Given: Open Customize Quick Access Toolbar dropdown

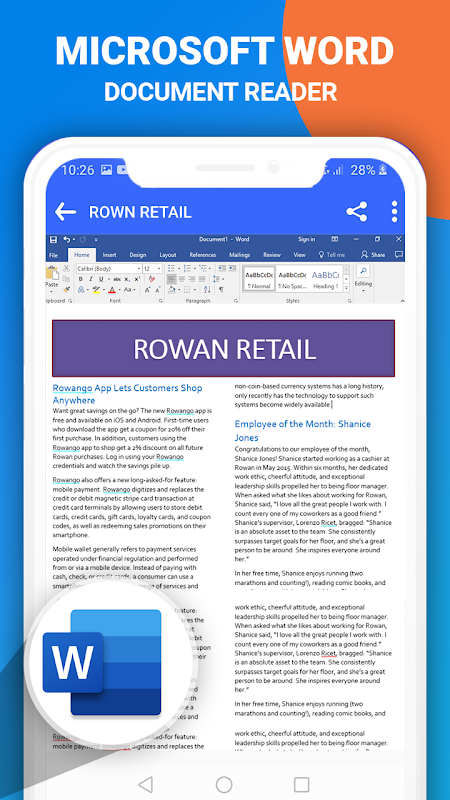Looking at the screenshot, I should point(96,239).
